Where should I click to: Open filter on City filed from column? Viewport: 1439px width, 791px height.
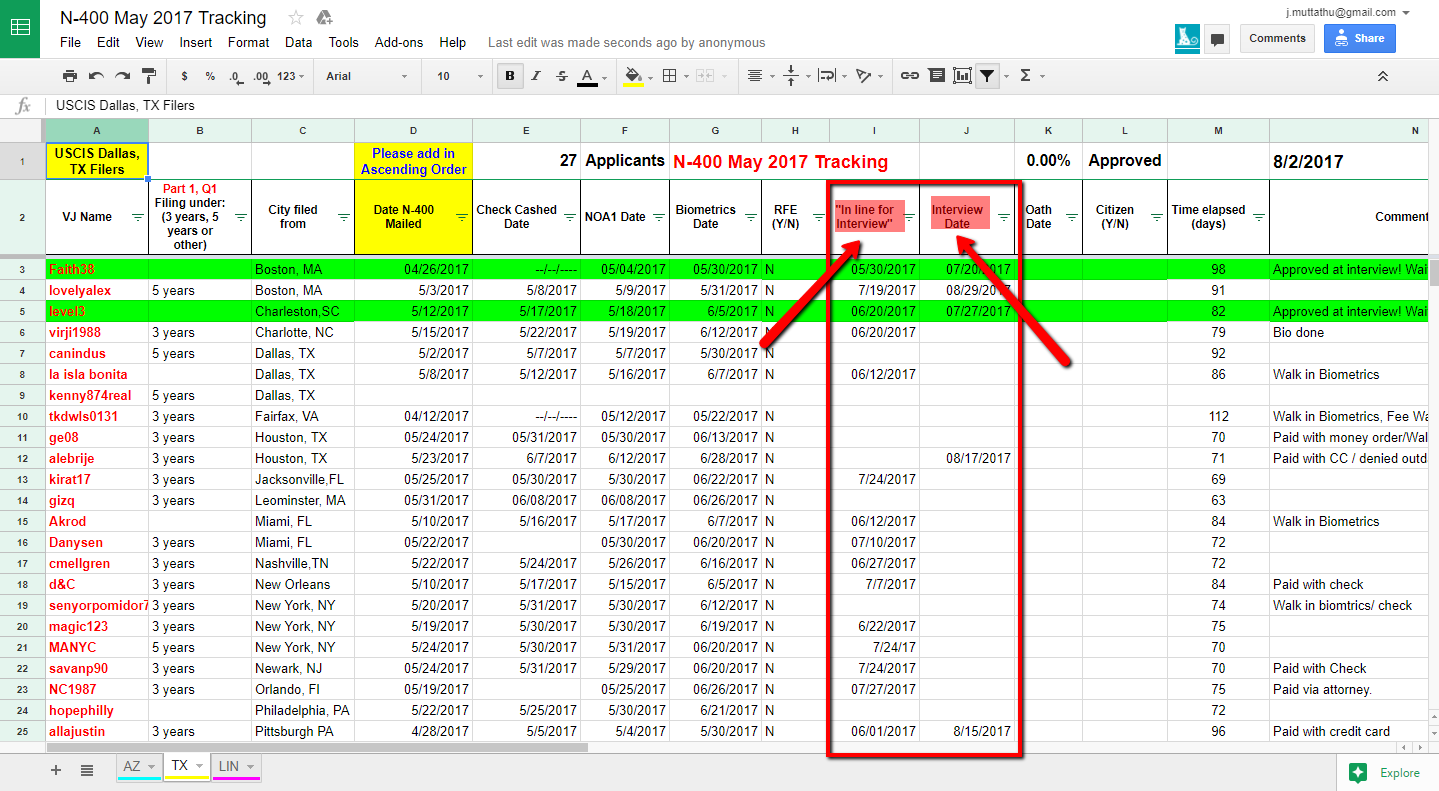pyautogui.click(x=343, y=217)
